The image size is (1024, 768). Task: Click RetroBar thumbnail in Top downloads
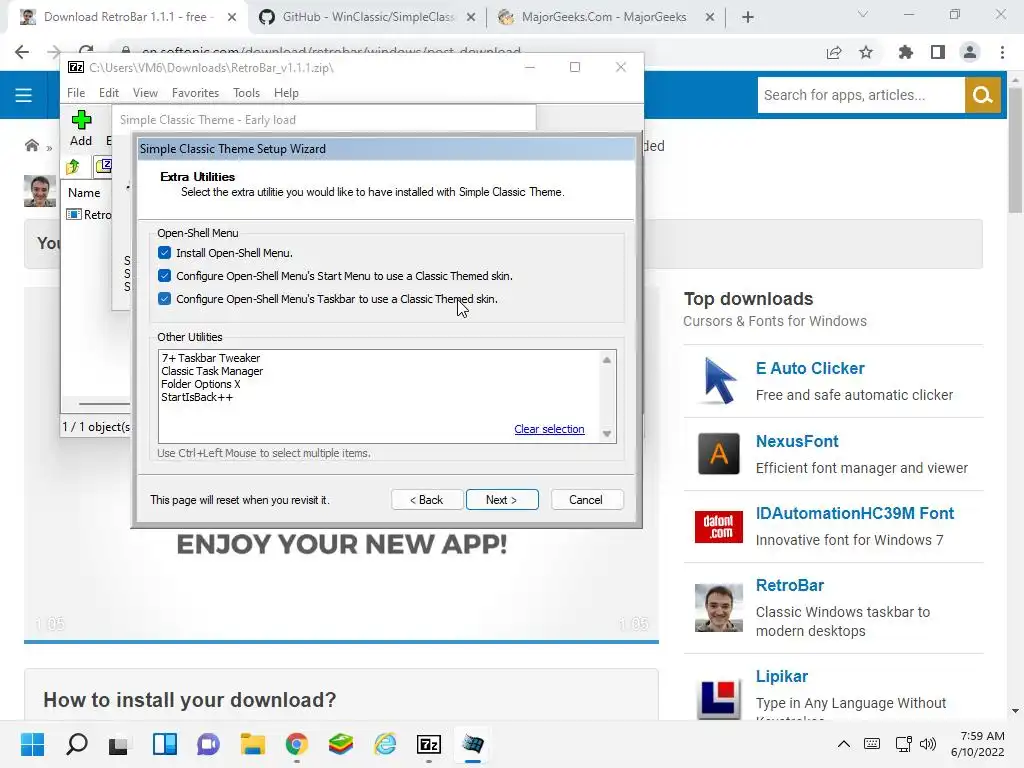[718, 608]
